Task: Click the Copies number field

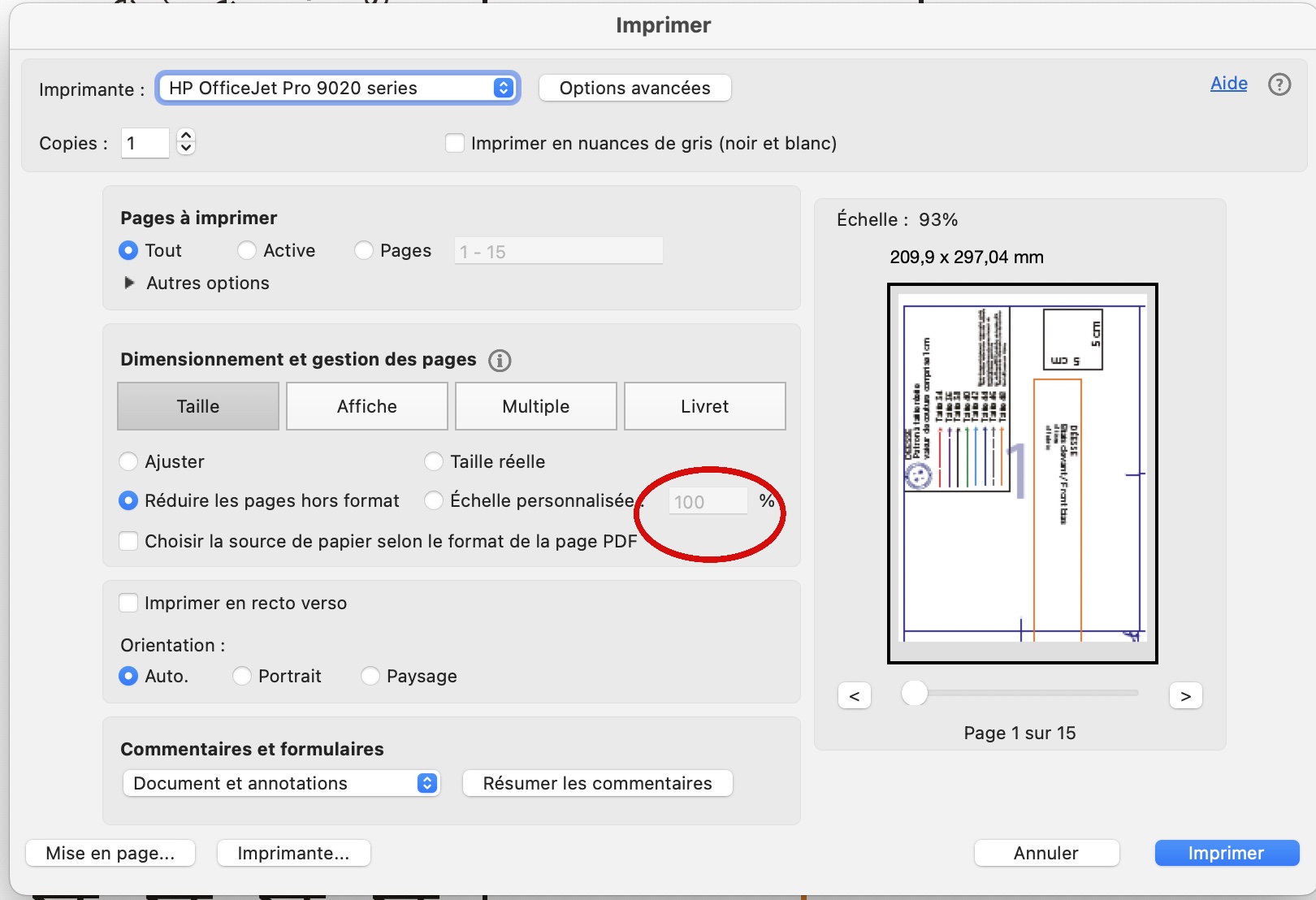Action: click(x=145, y=144)
